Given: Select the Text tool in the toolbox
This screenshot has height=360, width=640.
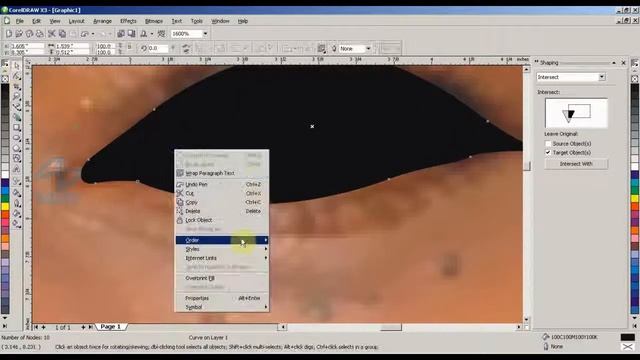Looking at the screenshot, I should tap(17, 169).
